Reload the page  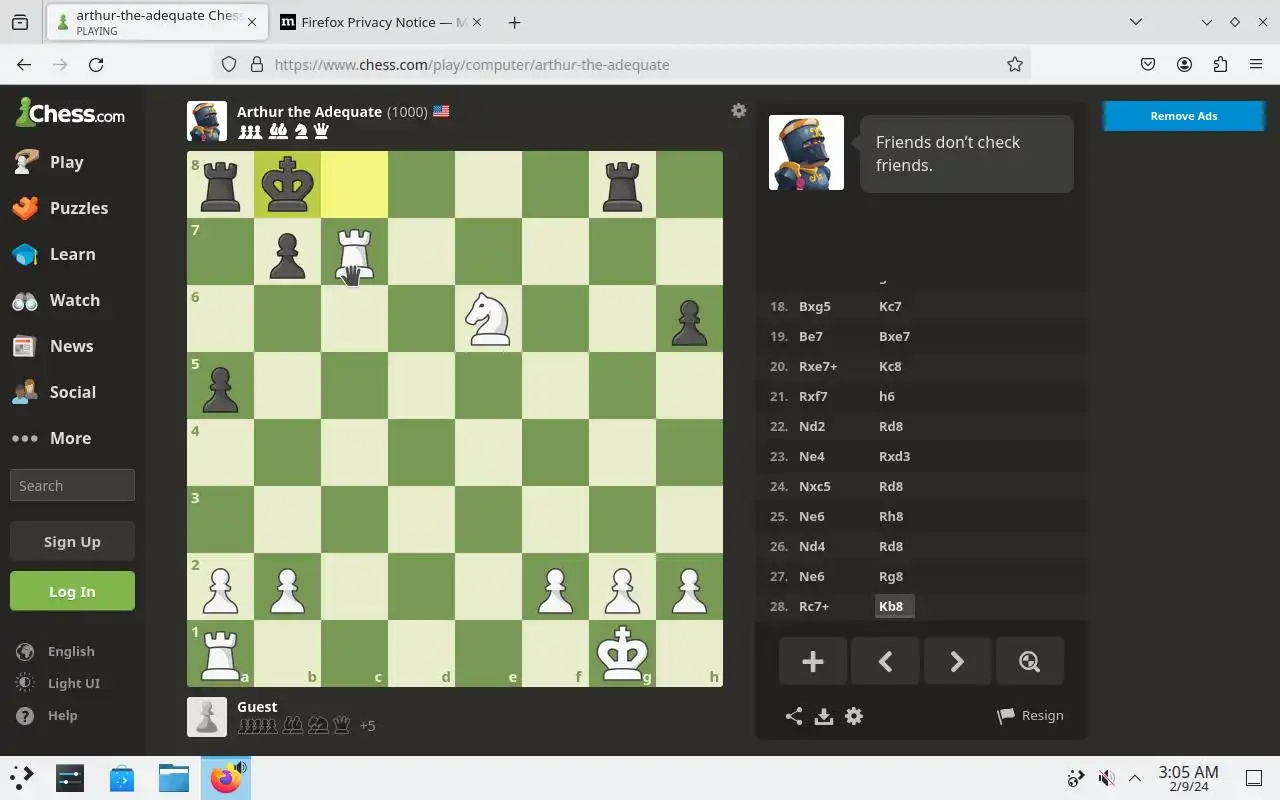[96, 64]
